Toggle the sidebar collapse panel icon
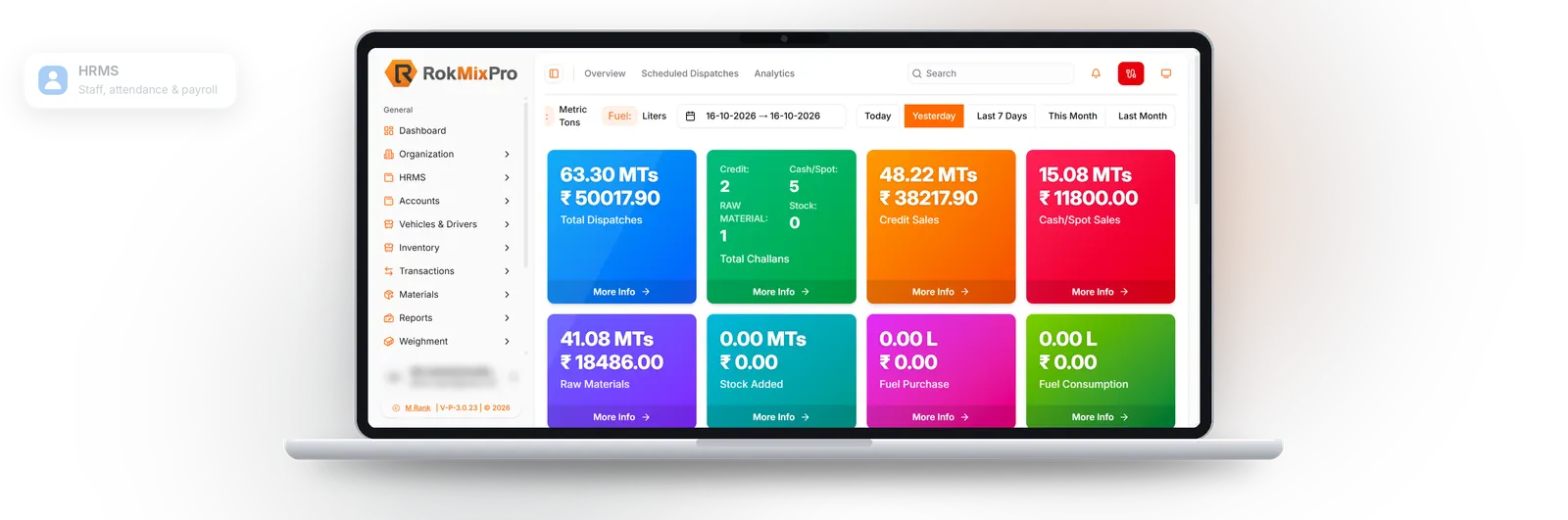This screenshot has height=520, width=1568. coord(554,73)
